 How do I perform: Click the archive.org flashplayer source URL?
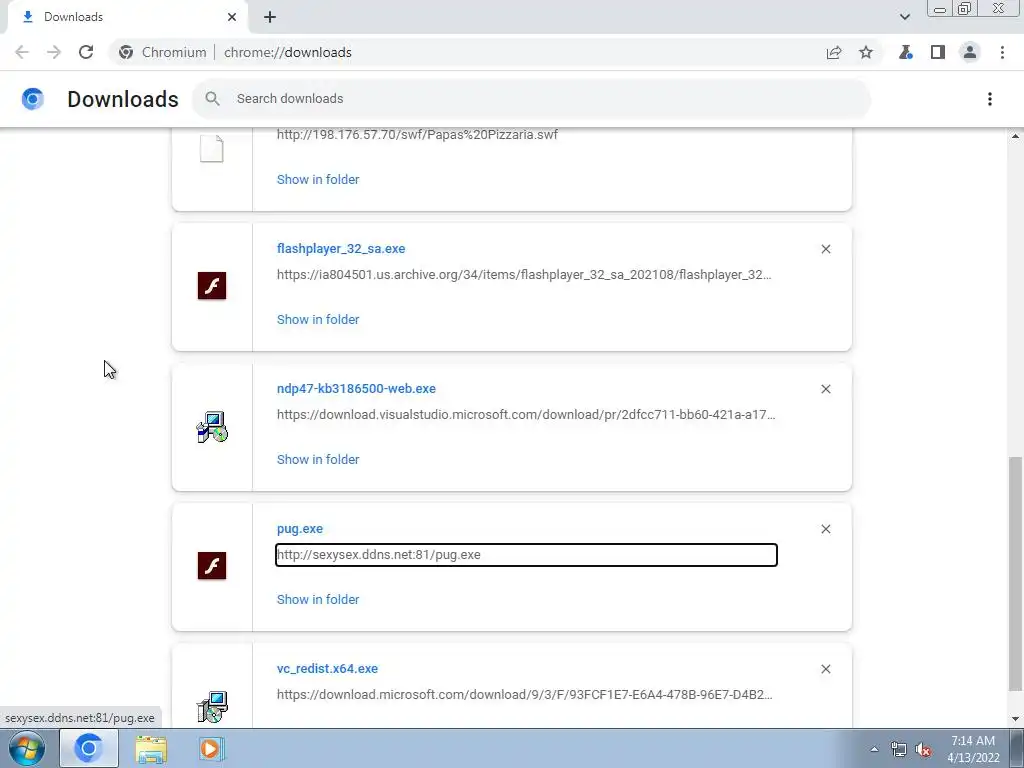(x=524, y=274)
